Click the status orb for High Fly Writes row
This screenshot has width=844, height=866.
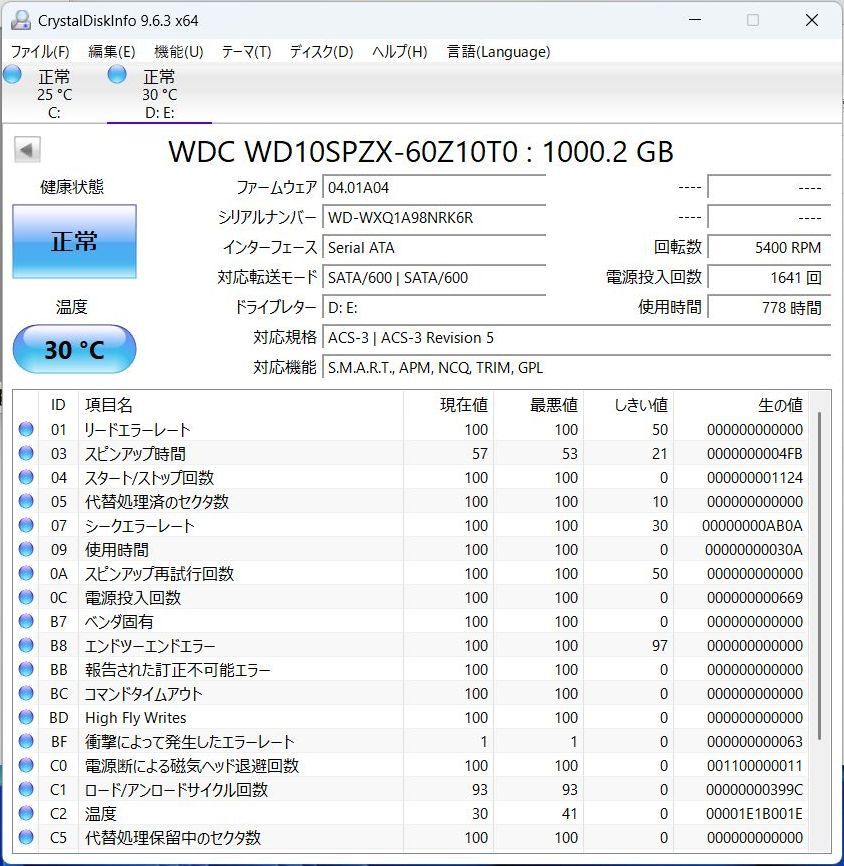pos(26,717)
